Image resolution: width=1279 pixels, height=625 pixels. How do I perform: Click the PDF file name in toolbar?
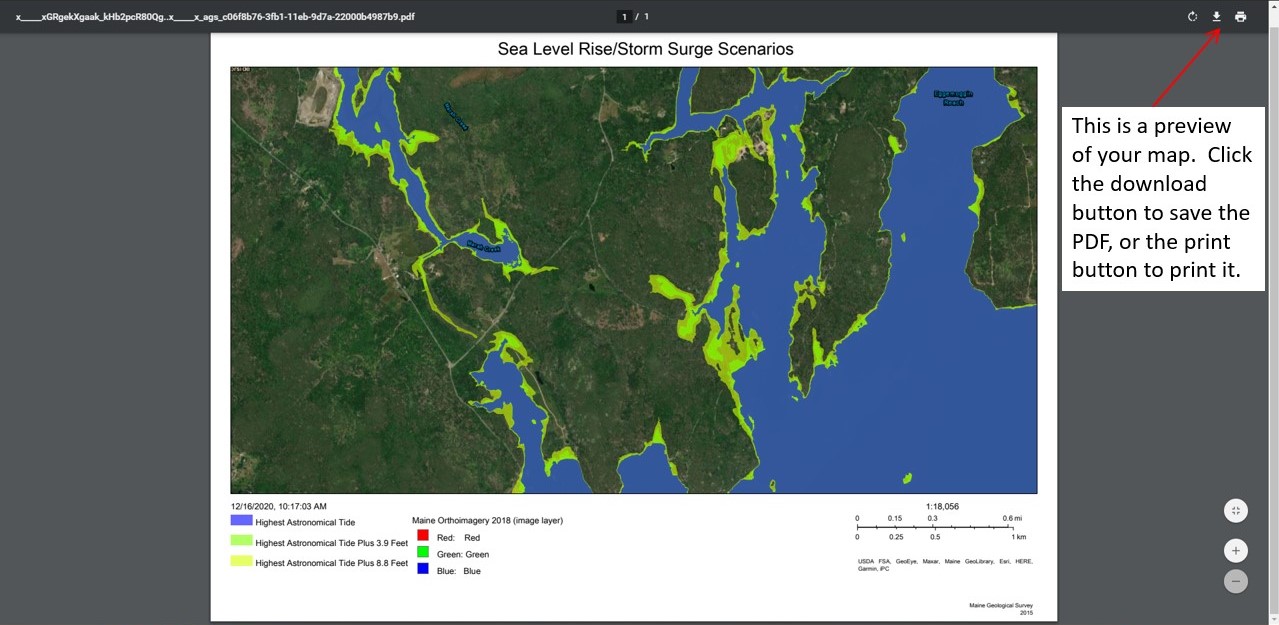(x=215, y=17)
